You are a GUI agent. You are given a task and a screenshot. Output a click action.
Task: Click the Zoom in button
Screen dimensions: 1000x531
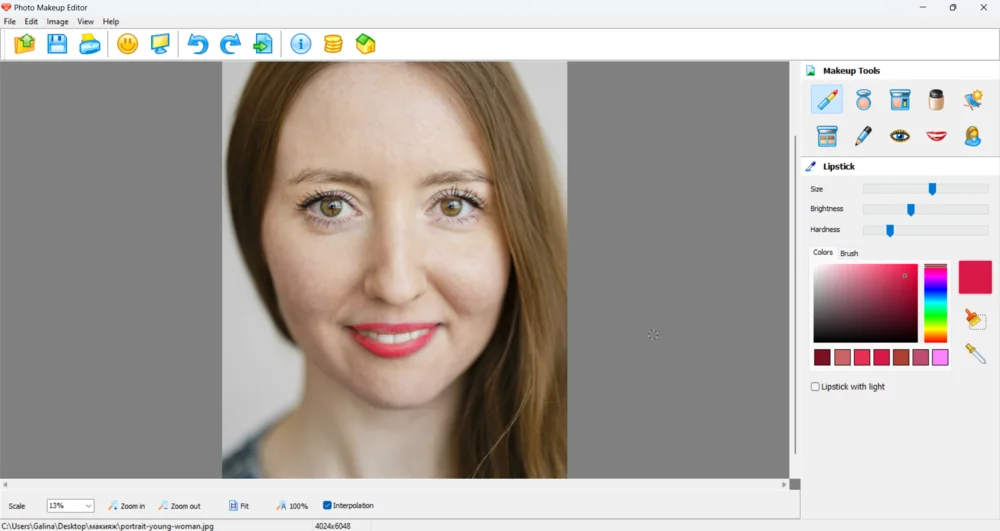(x=126, y=506)
